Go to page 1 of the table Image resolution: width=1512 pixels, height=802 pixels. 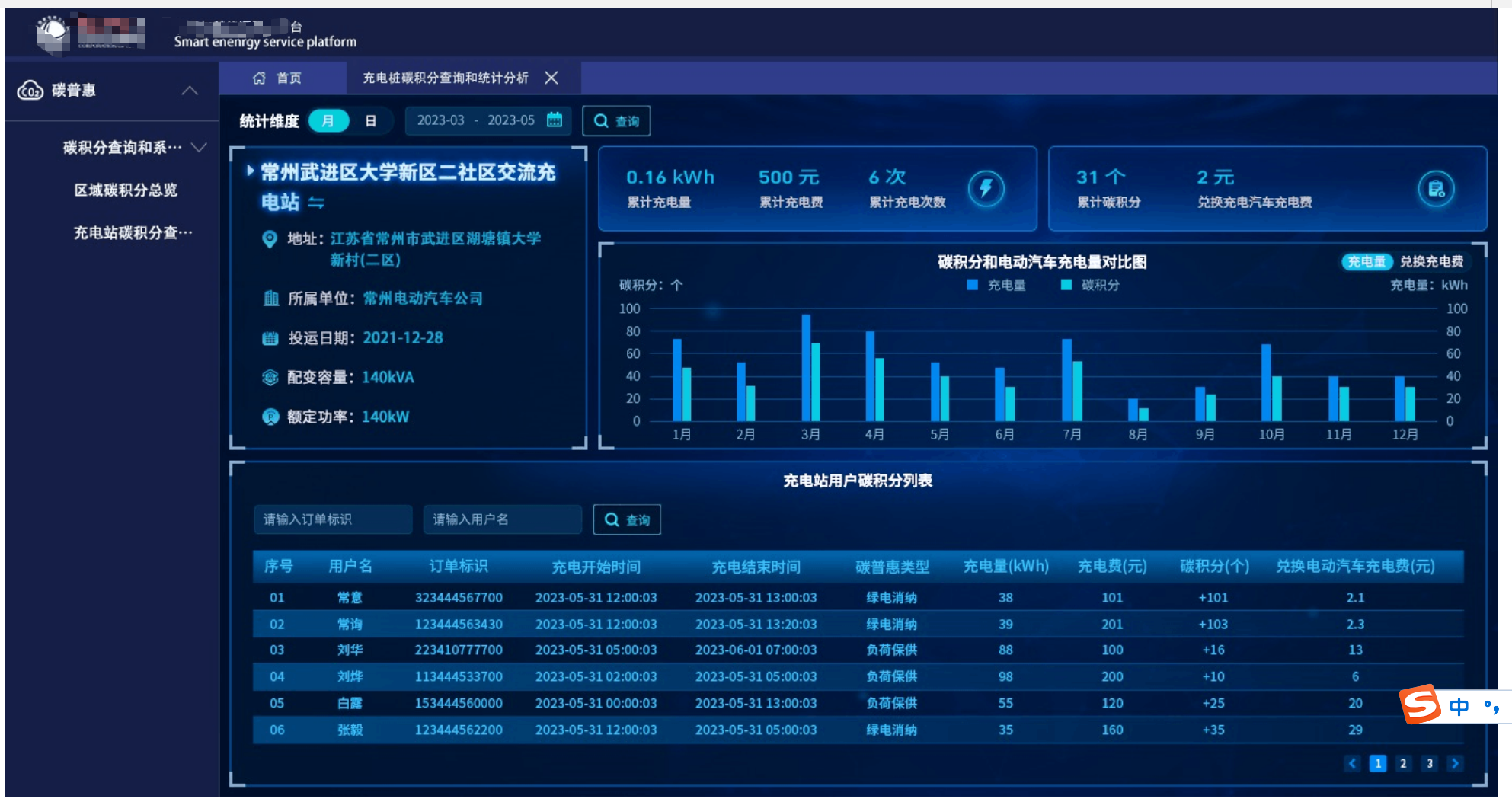pos(1378,763)
